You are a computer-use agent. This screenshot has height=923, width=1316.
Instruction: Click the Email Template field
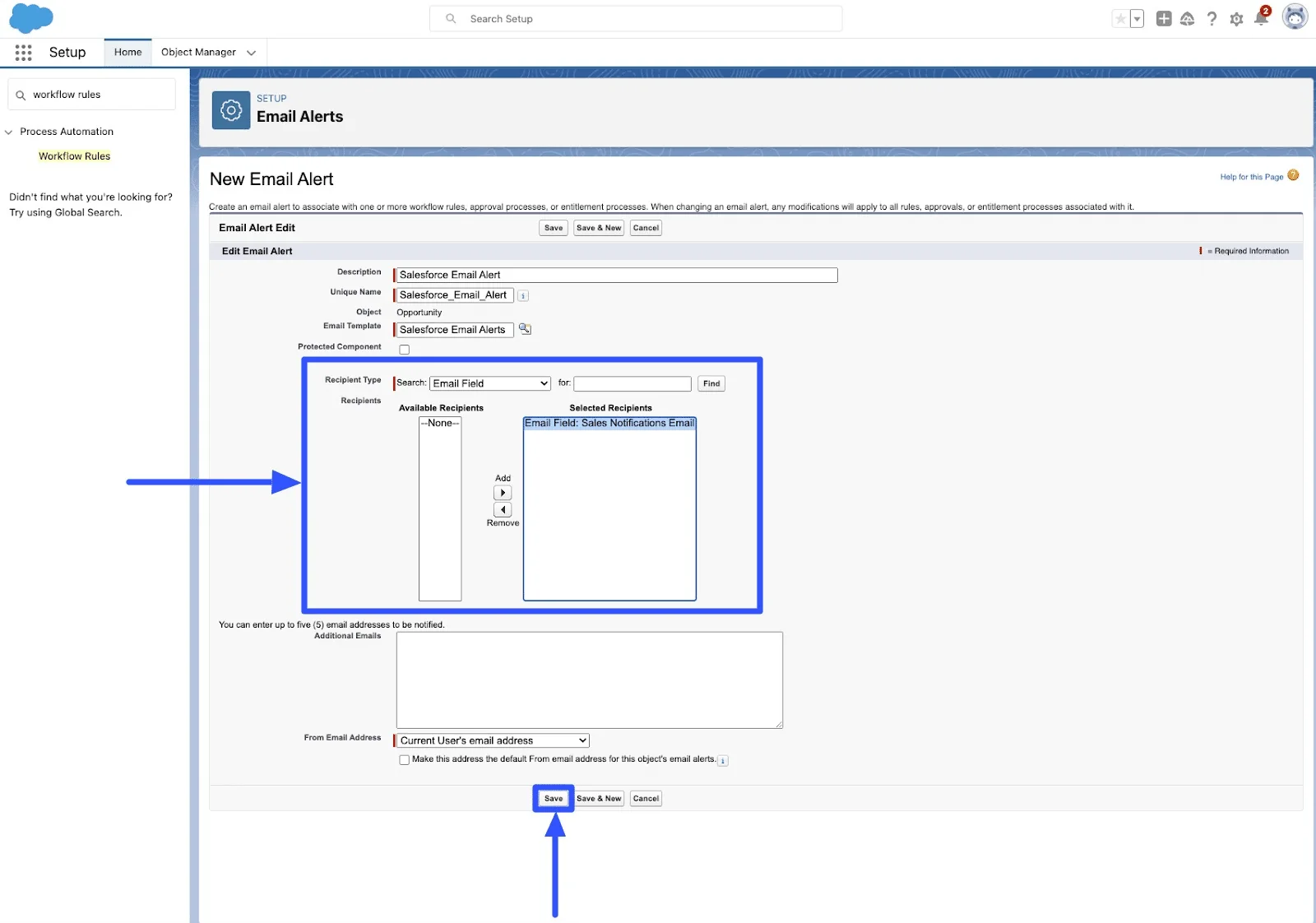click(455, 330)
